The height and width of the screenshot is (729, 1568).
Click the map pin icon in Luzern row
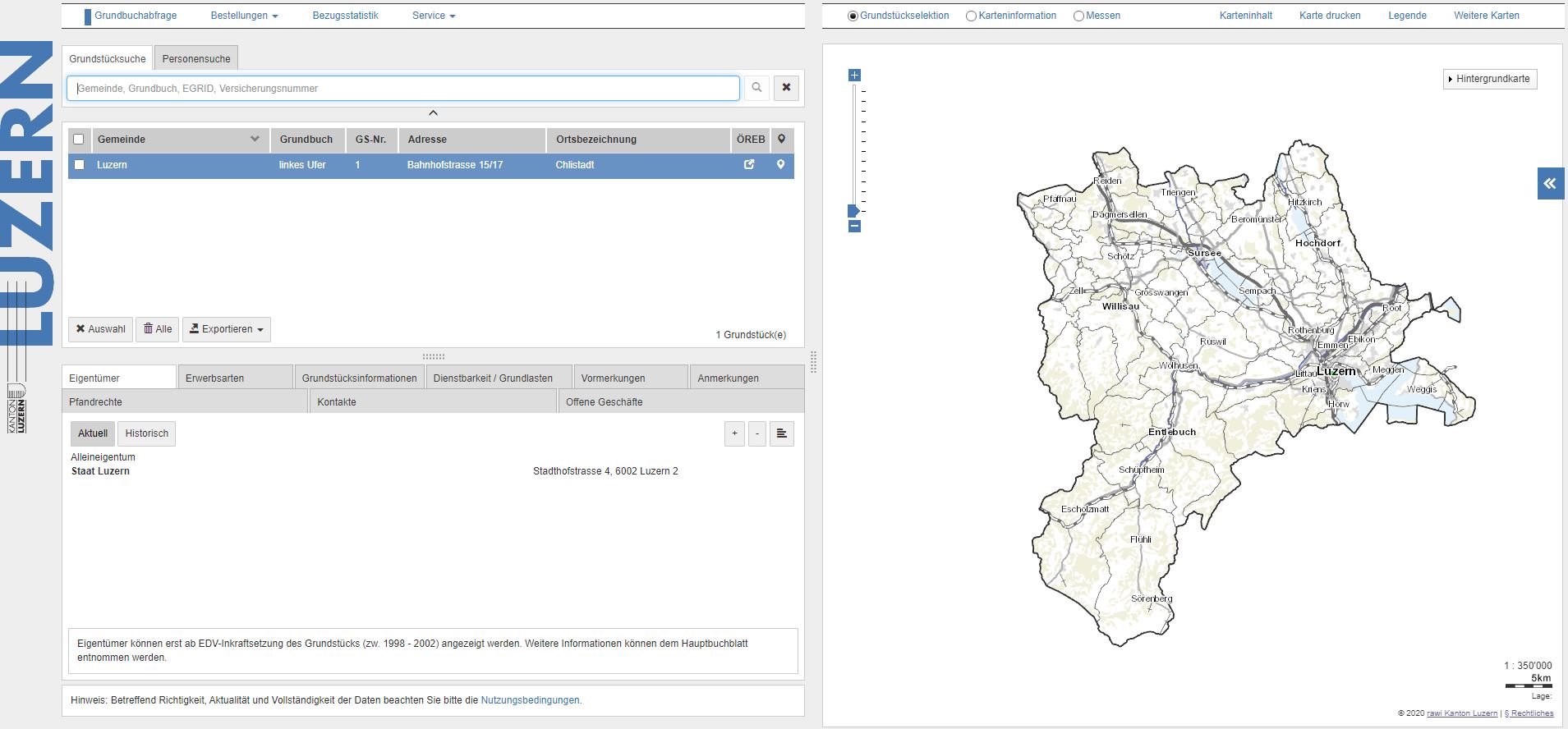(x=780, y=165)
